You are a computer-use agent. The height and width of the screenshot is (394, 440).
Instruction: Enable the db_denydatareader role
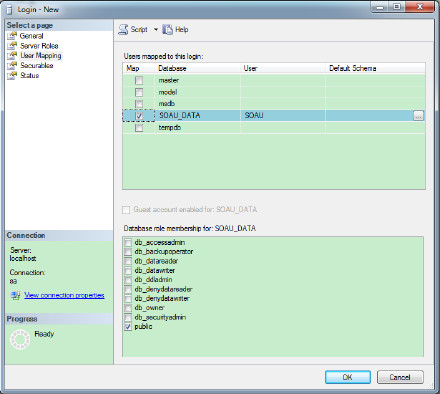(128, 289)
